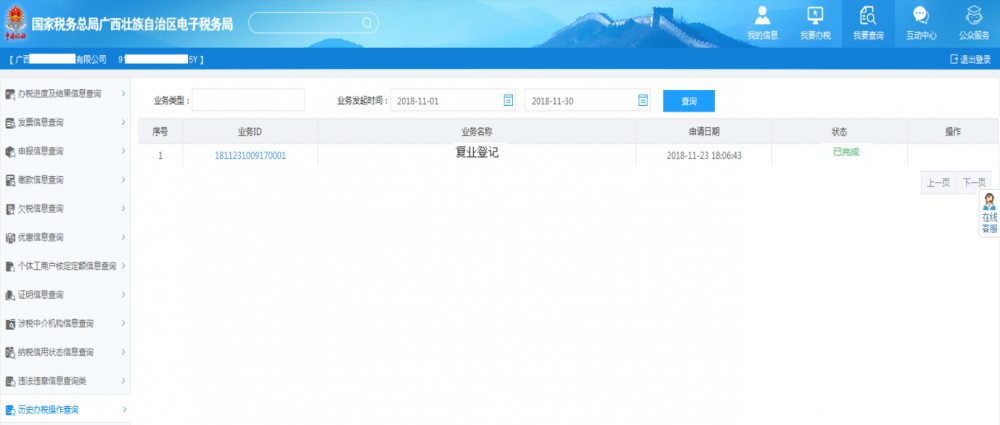The height and width of the screenshot is (425, 1000).
Task: Click application date 2018-11-23 18:06:43
Action: (704, 156)
